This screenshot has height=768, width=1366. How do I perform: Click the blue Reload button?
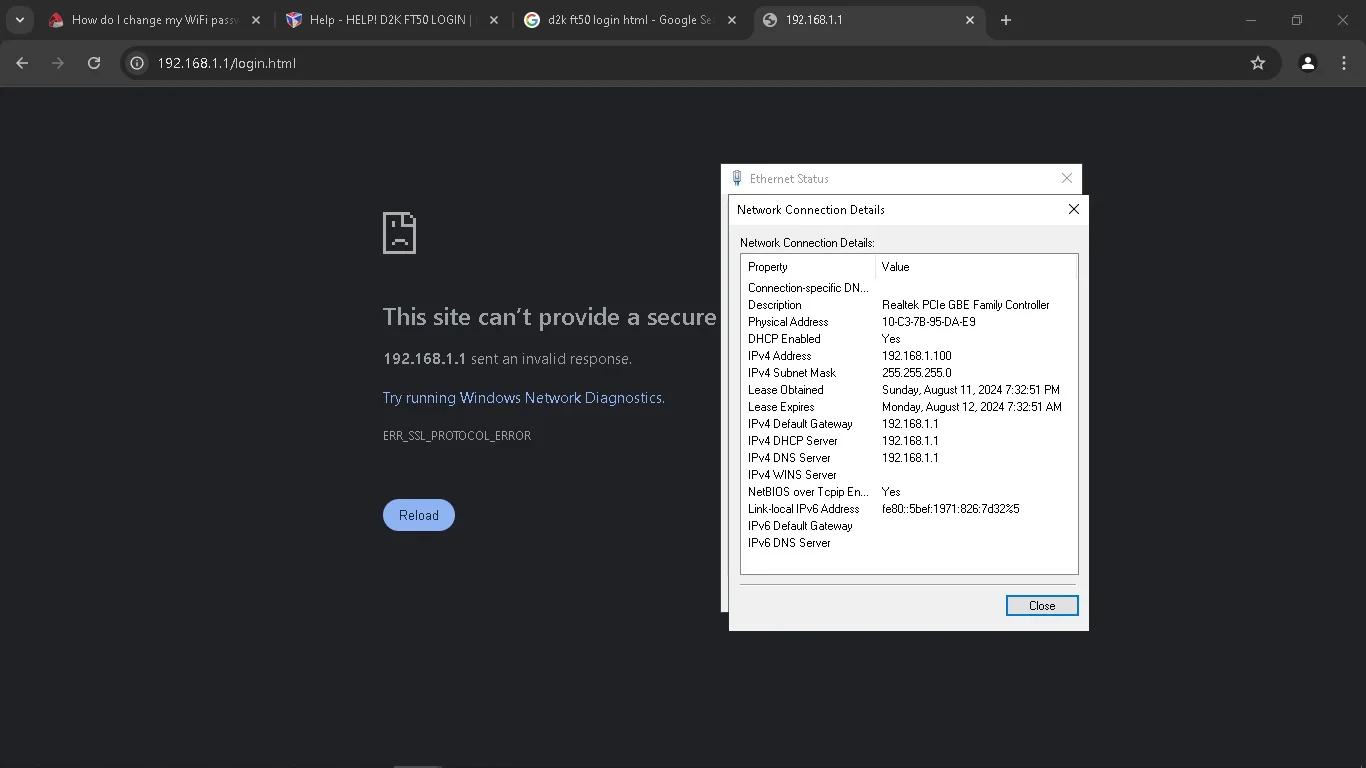pyautogui.click(x=419, y=515)
